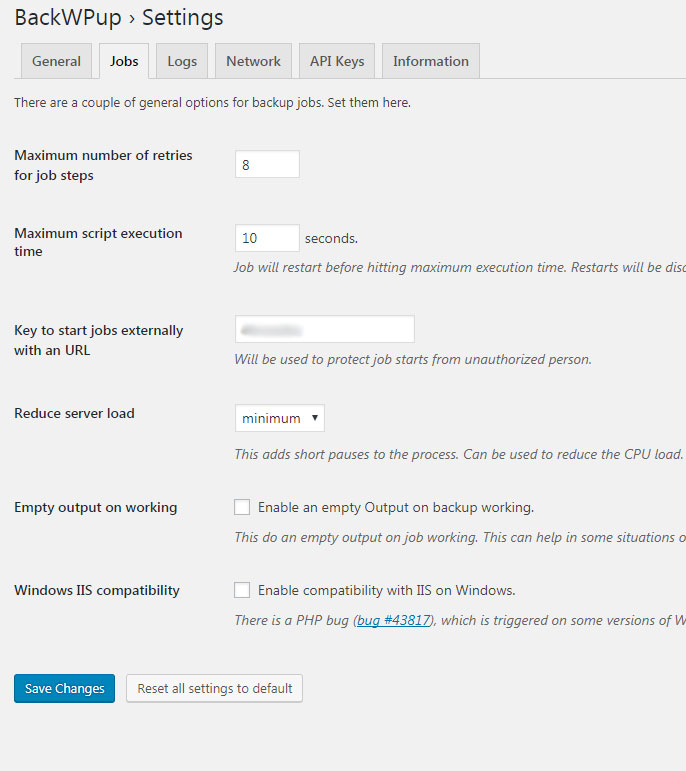Click the Windows IIS compatibility label
Viewport: 686px width, 771px height.
97,590
